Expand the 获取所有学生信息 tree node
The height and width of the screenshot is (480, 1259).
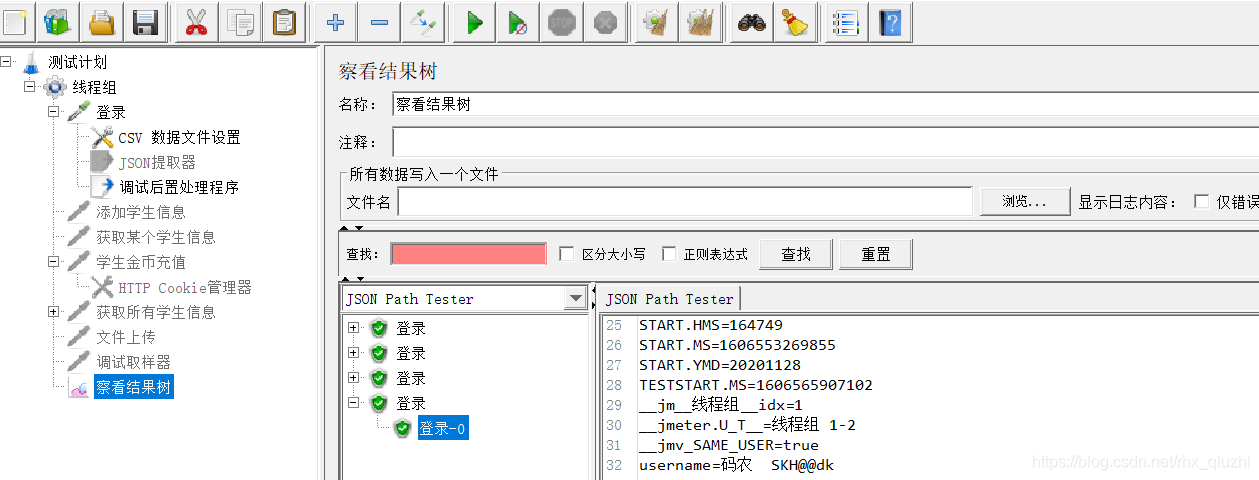pyautogui.click(x=54, y=312)
